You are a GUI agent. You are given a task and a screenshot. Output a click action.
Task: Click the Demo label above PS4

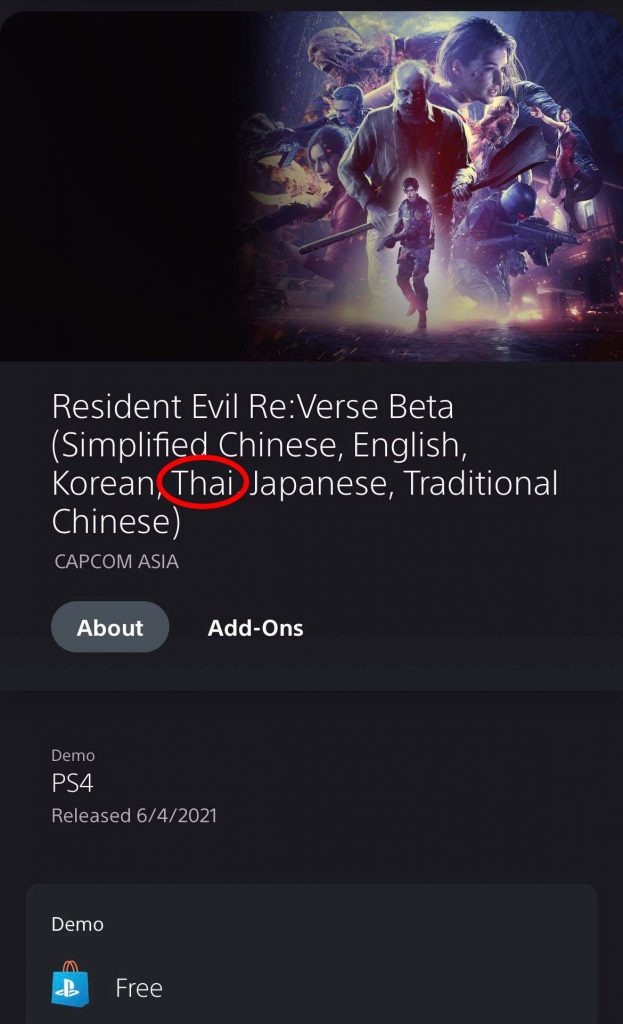coord(73,756)
